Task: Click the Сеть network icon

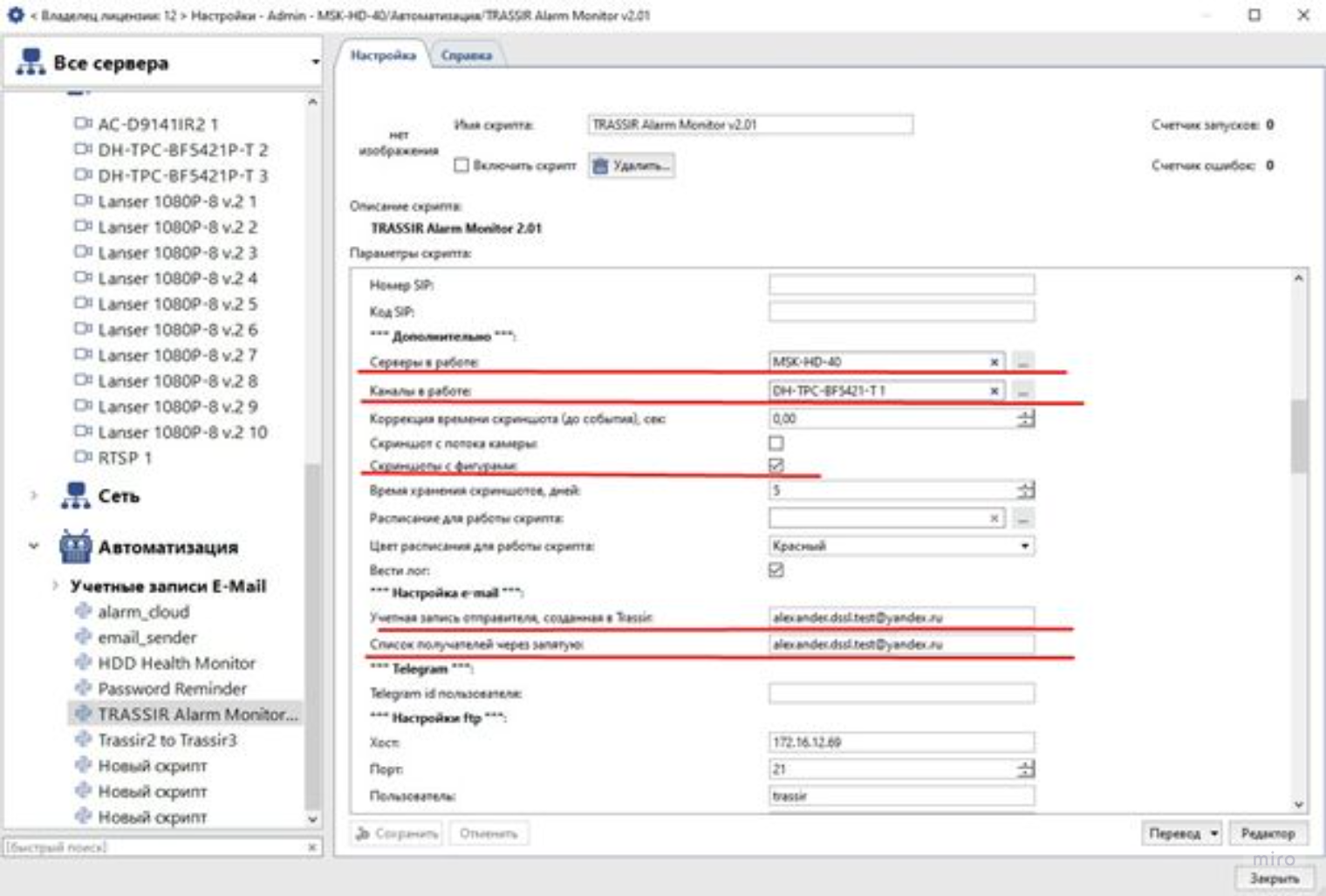Action: (75, 496)
